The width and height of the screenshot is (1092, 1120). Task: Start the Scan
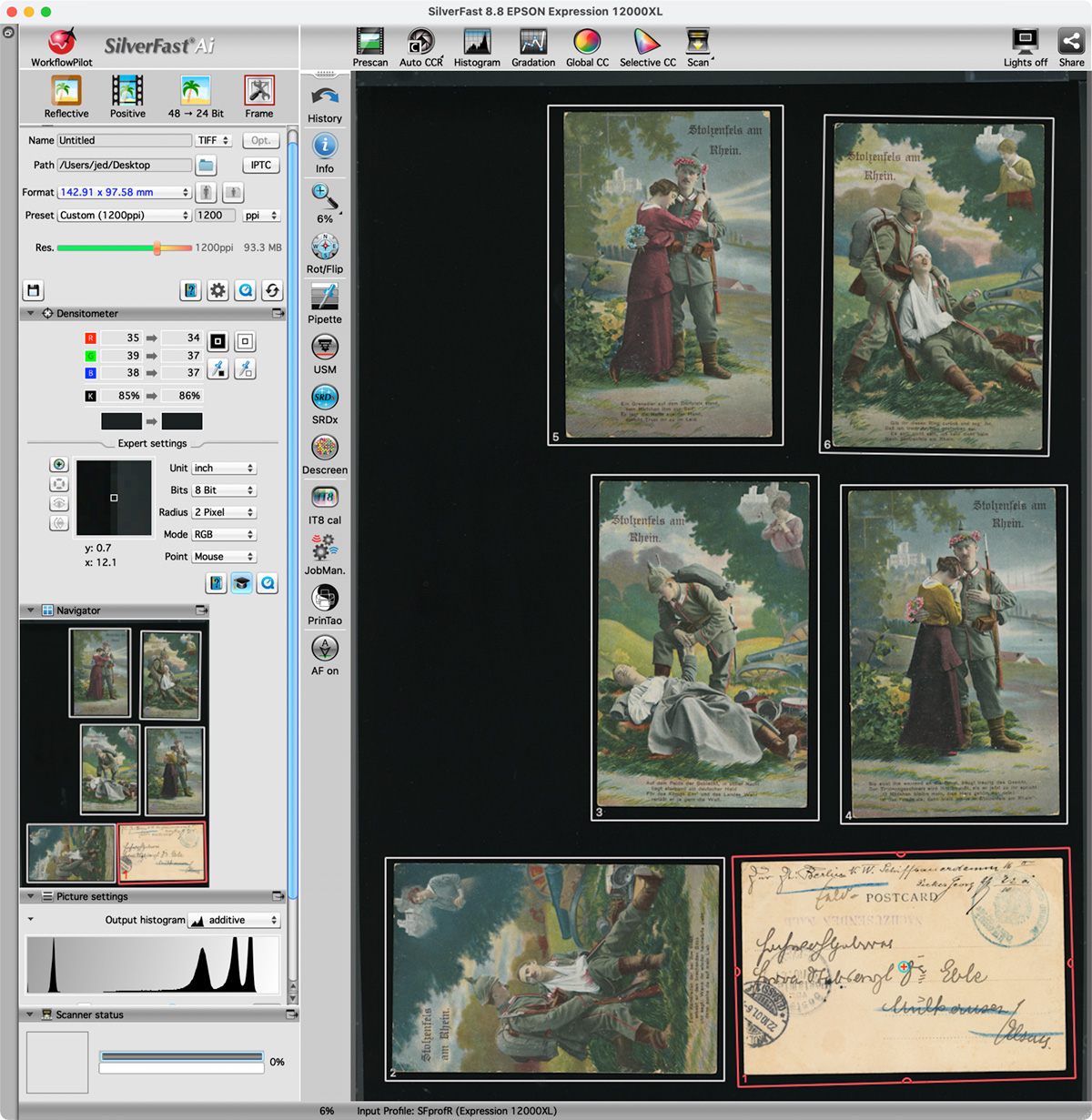tap(699, 47)
